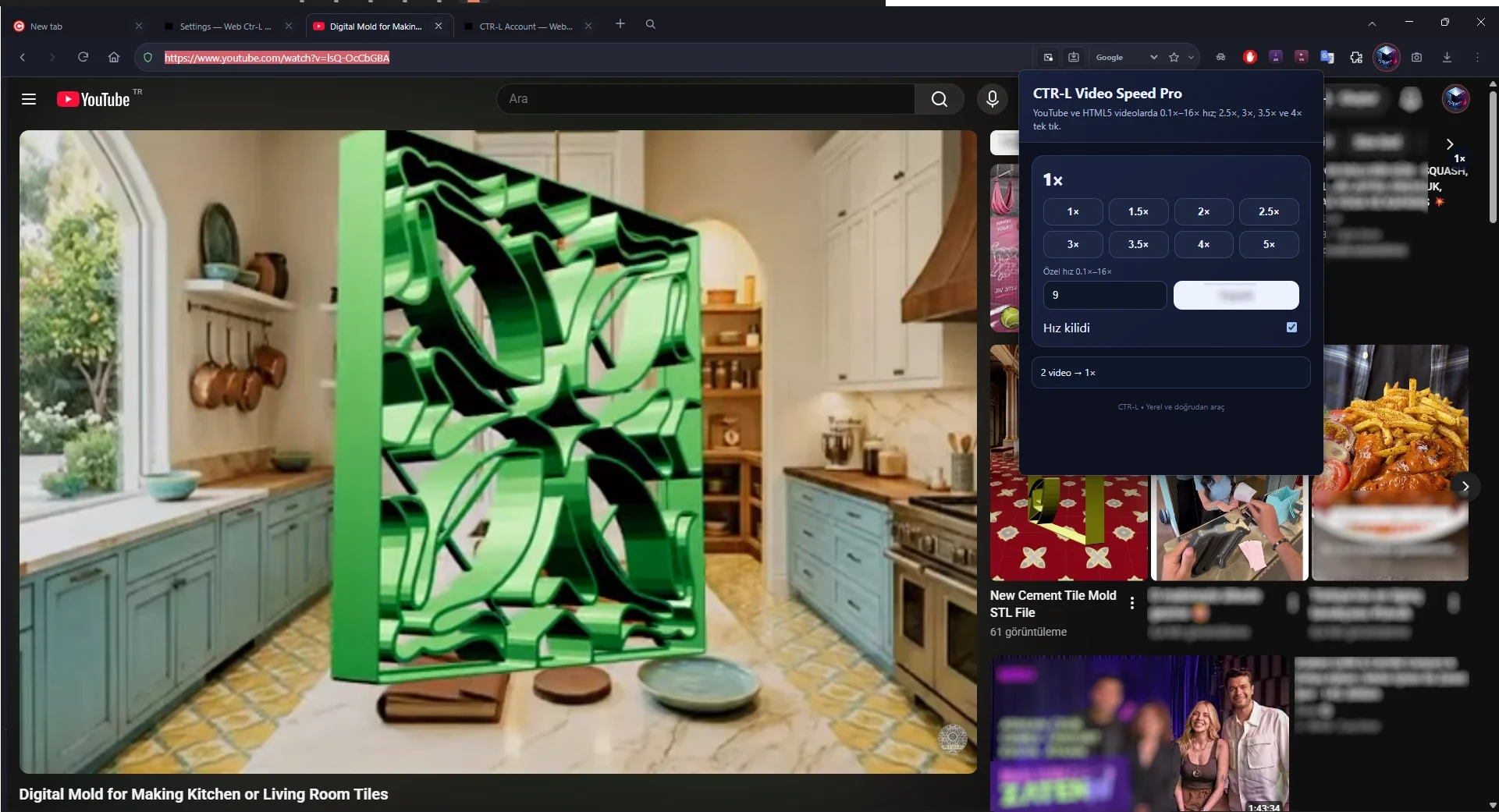Viewport: 1499px width, 812px height.
Task: Click the YouTube search magnifier button
Action: pos(940,99)
